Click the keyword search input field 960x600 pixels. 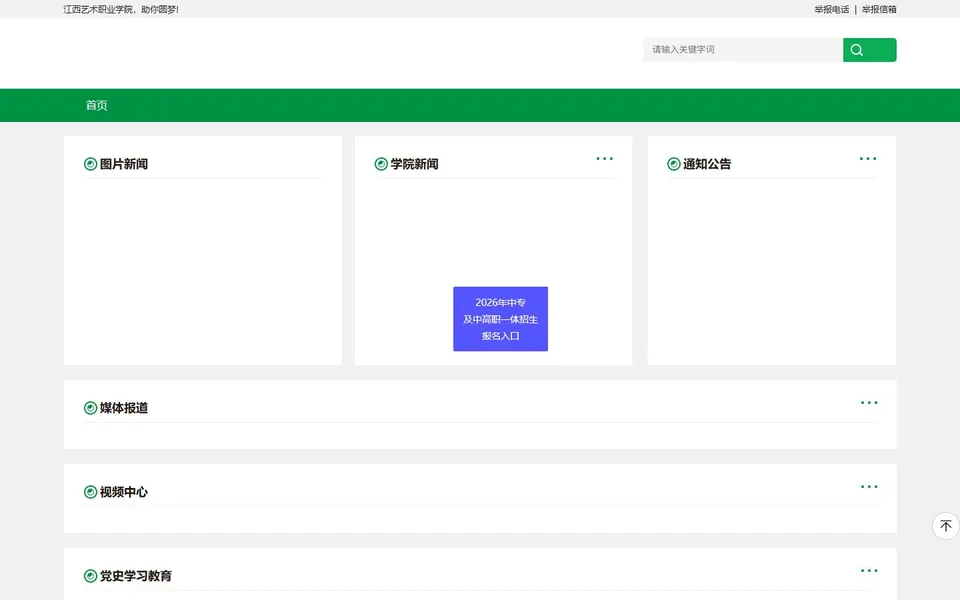(x=743, y=50)
